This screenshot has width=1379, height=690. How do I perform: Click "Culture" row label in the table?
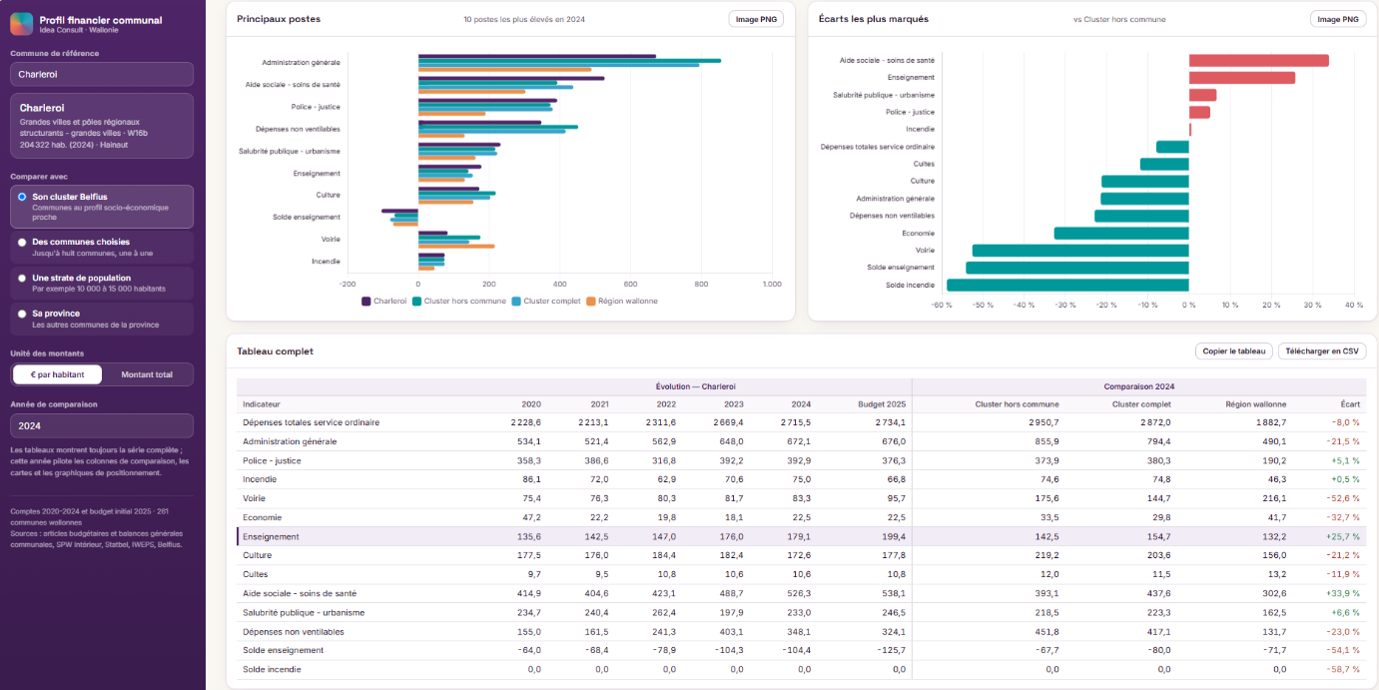(x=257, y=556)
